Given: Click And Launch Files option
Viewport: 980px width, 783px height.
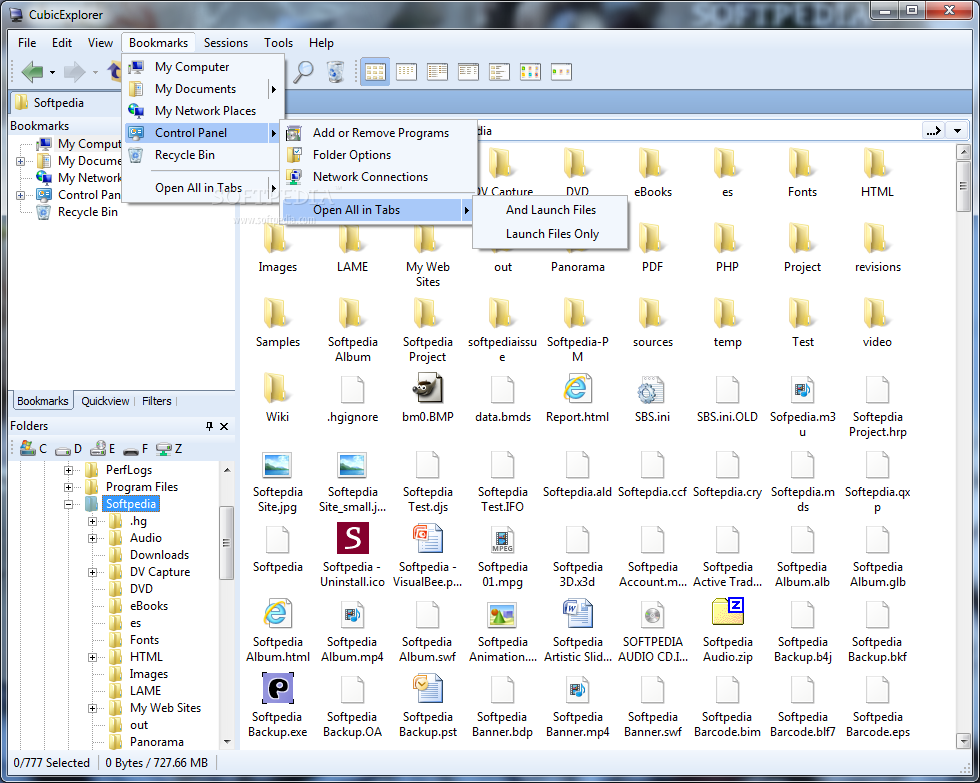Looking at the screenshot, I should [x=551, y=210].
